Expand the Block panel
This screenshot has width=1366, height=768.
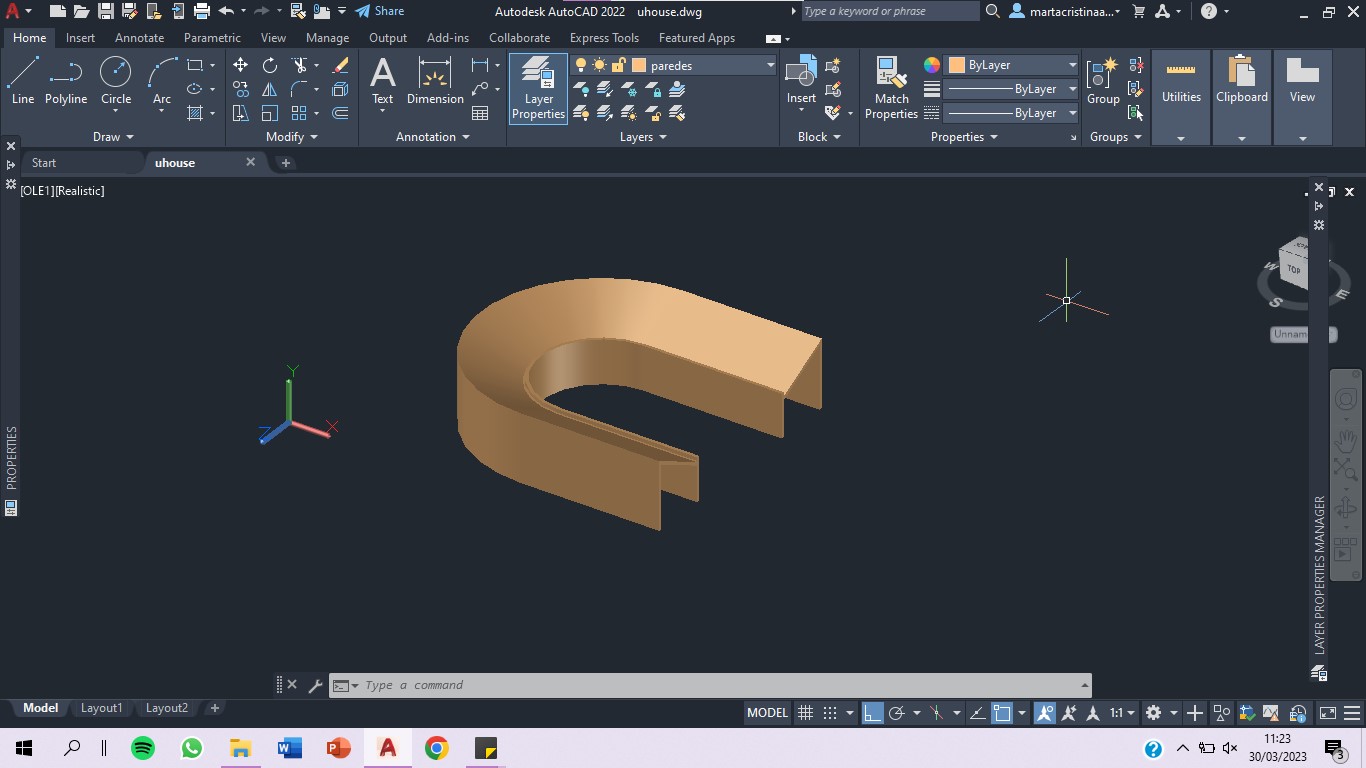[819, 137]
